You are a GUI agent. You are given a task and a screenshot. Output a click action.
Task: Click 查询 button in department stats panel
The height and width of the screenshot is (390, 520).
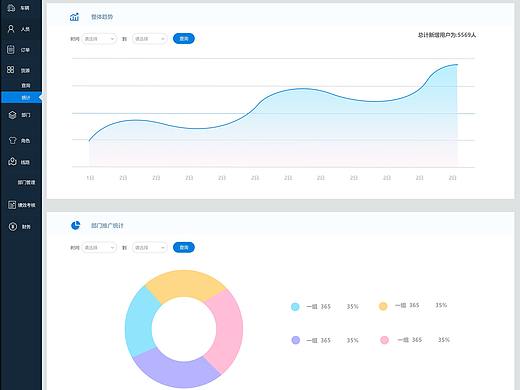pyautogui.click(x=184, y=247)
